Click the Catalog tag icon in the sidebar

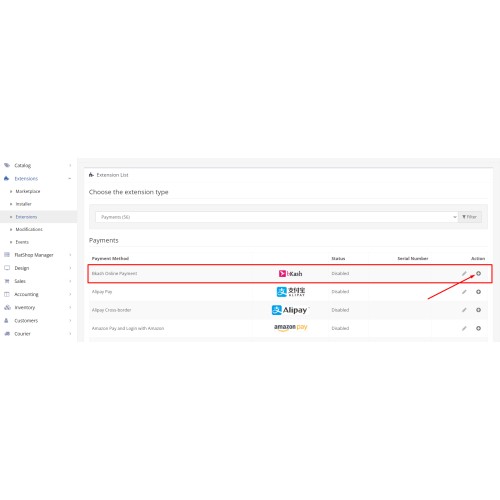7,165
